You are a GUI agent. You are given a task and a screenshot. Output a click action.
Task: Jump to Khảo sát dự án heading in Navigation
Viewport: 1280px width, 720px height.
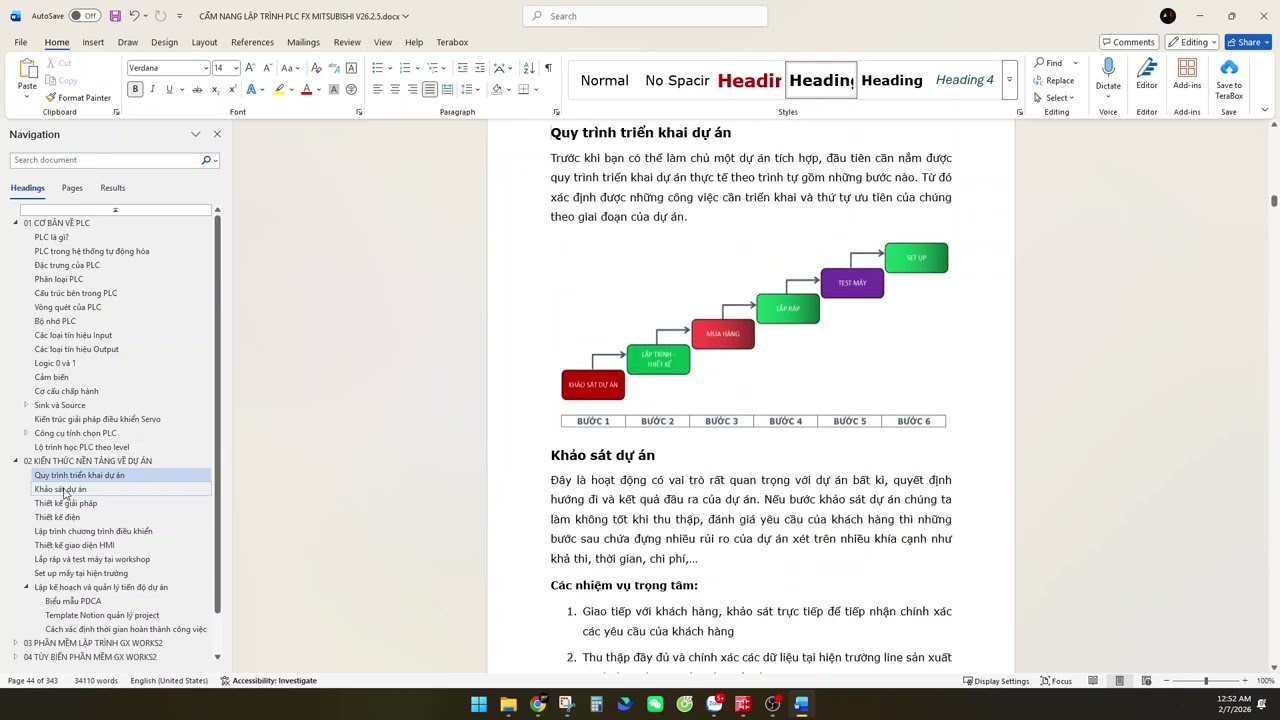click(61, 489)
